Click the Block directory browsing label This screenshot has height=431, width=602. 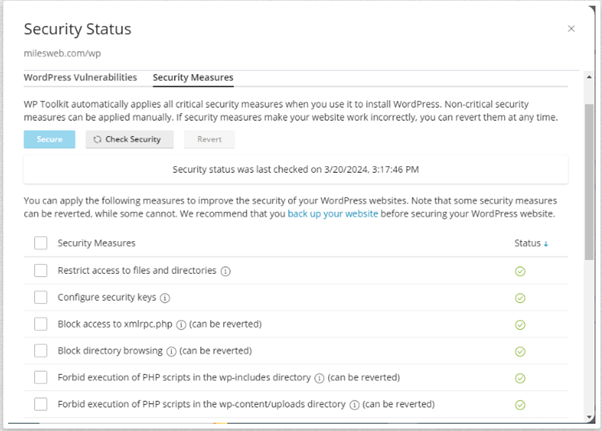click(110, 351)
